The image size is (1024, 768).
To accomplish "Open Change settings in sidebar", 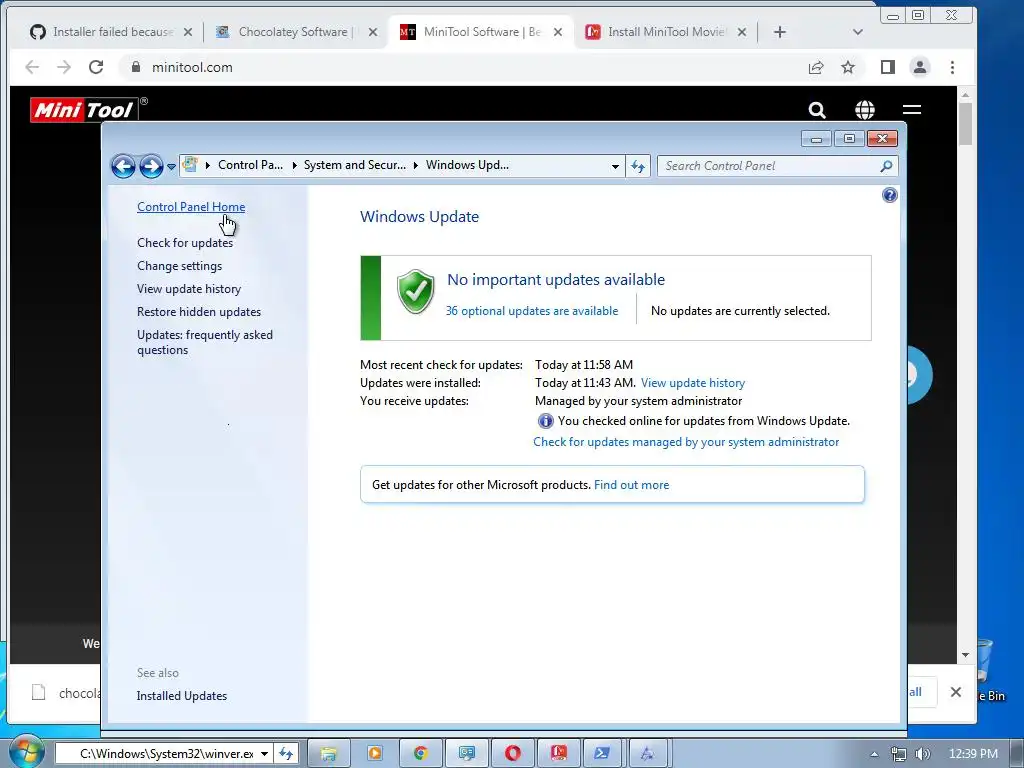I will (180, 266).
